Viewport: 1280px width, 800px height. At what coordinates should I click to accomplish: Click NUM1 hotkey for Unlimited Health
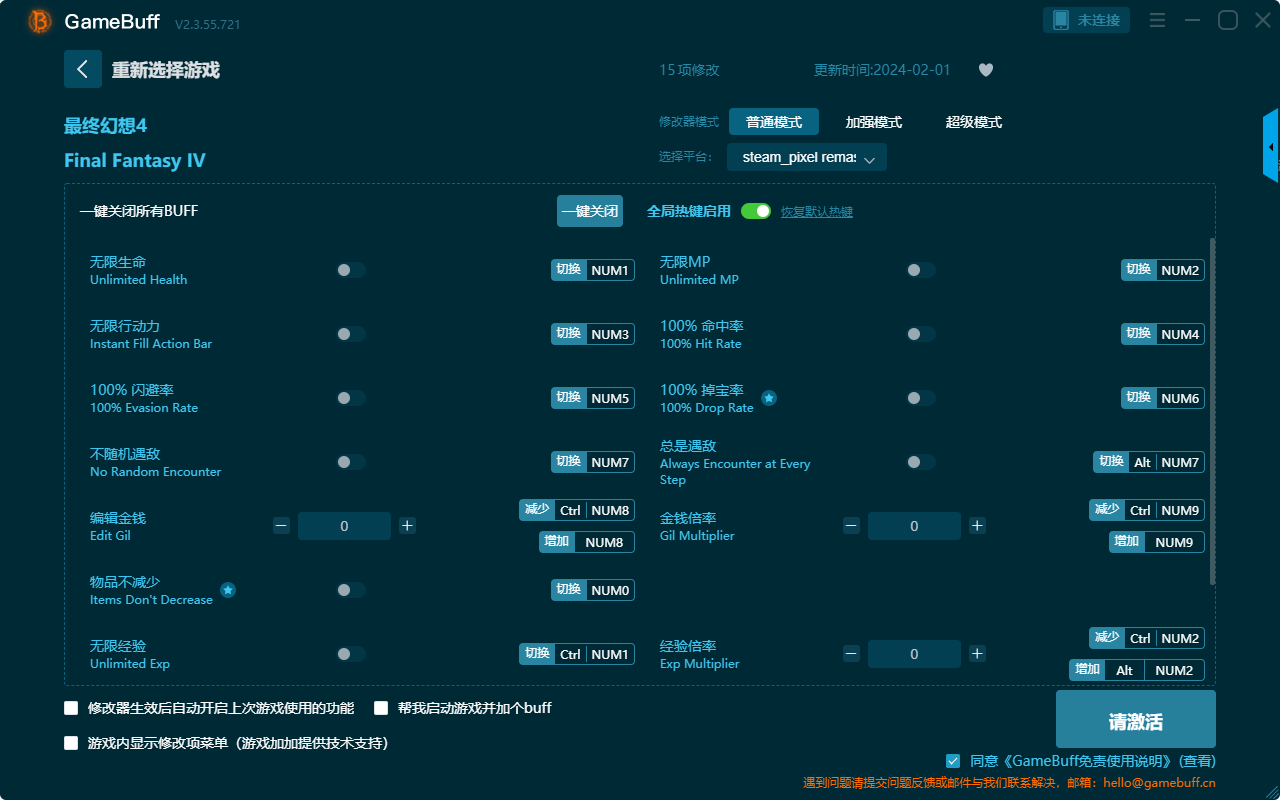click(593, 270)
